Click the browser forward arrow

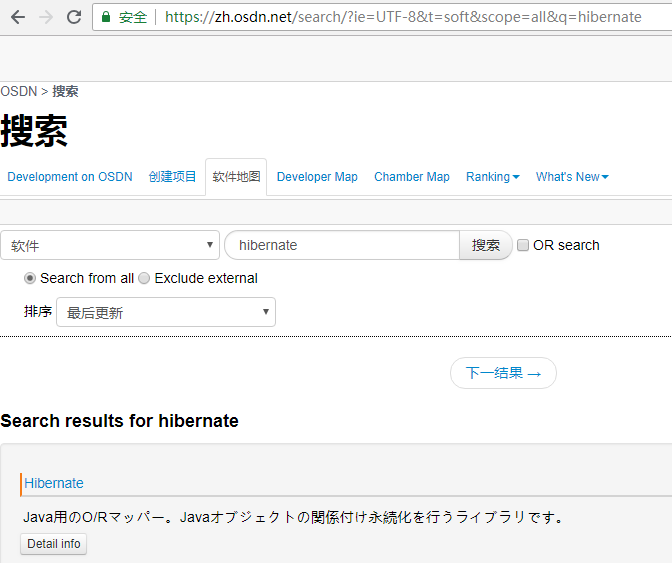(x=46, y=17)
